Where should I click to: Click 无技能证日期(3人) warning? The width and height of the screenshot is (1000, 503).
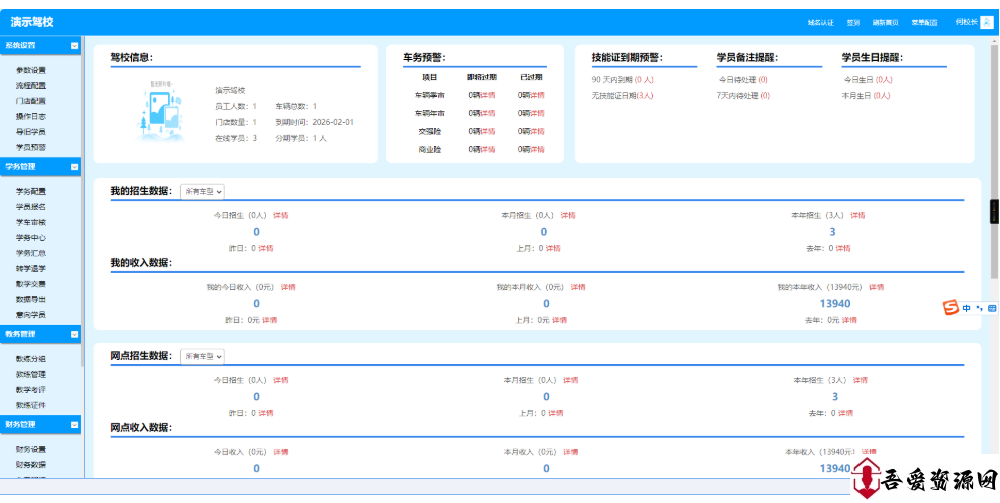622,96
